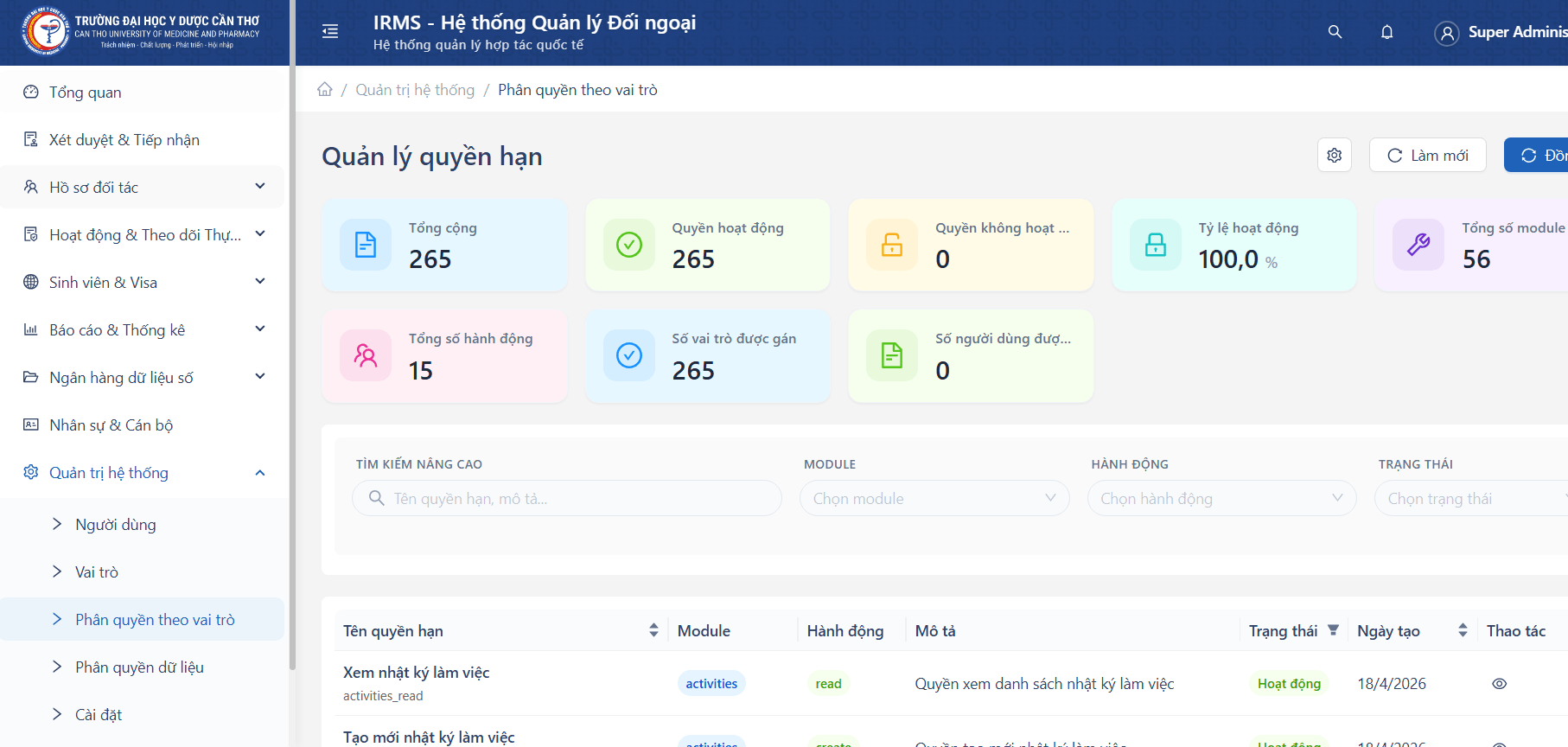Select Phân quyền theo vai trò submenu item
This screenshot has width=1568, height=747.
[142, 619]
